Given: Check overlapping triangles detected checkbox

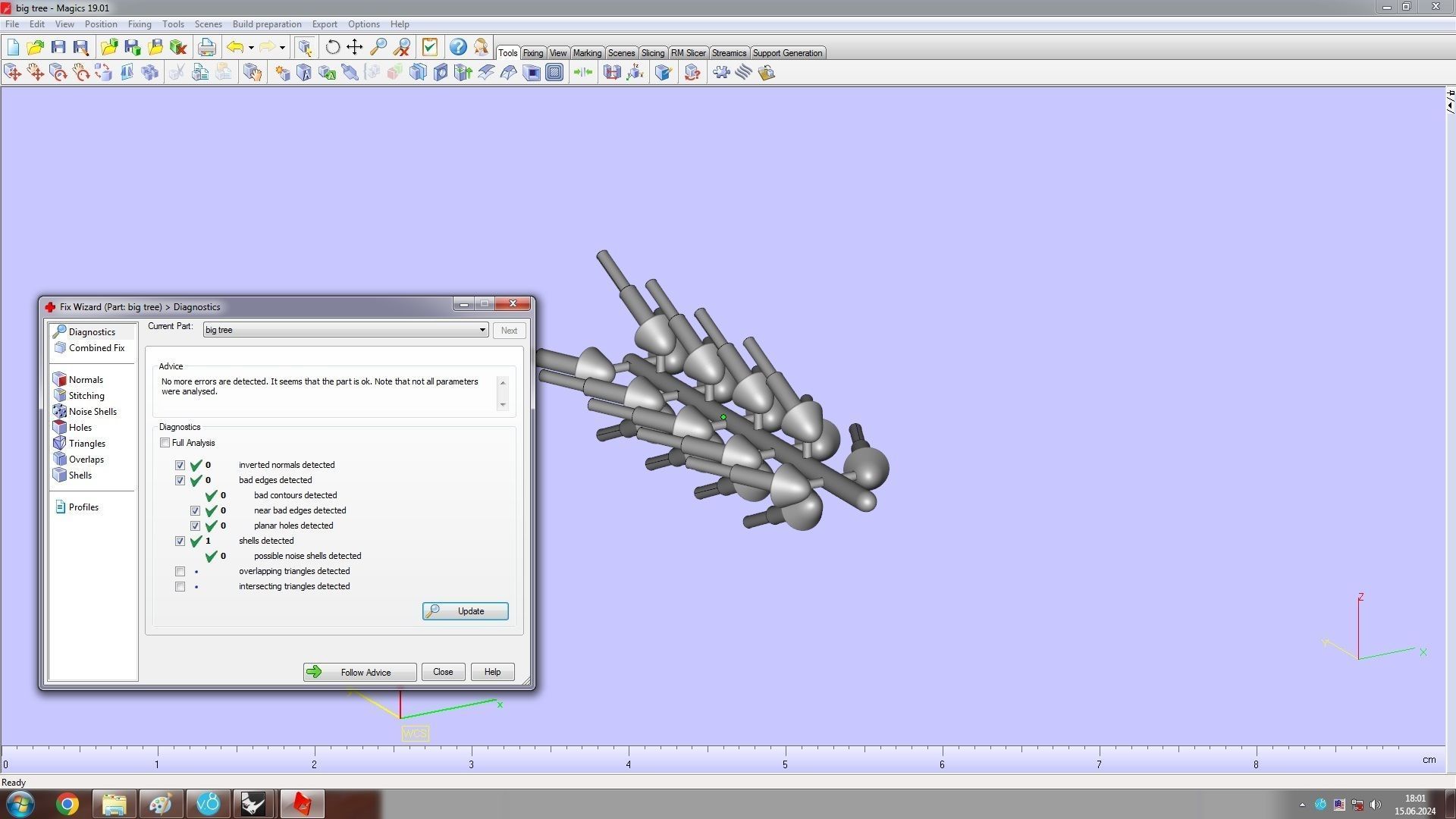Looking at the screenshot, I should point(180,572).
